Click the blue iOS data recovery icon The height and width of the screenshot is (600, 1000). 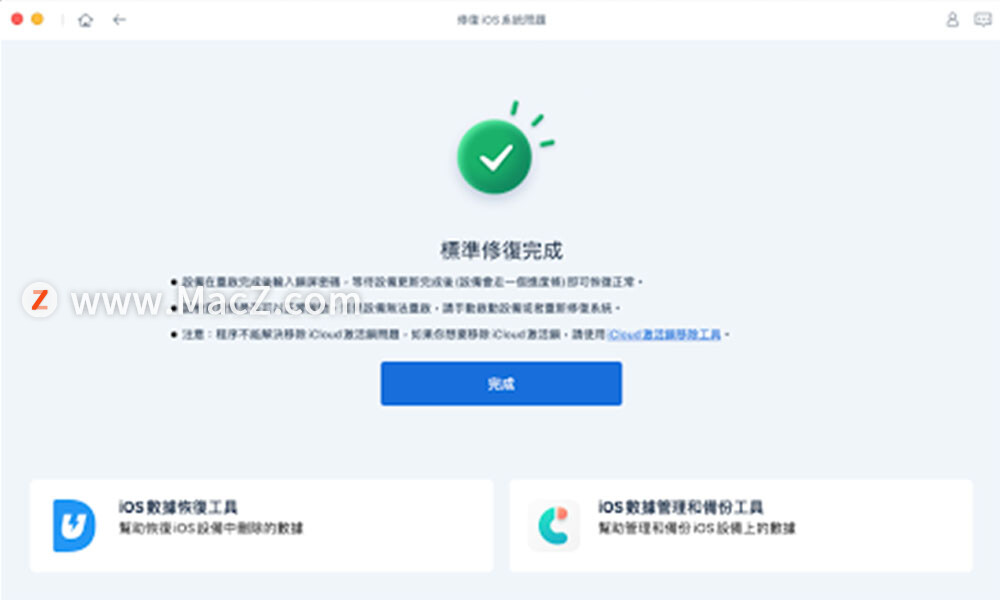(x=74, y=525)
